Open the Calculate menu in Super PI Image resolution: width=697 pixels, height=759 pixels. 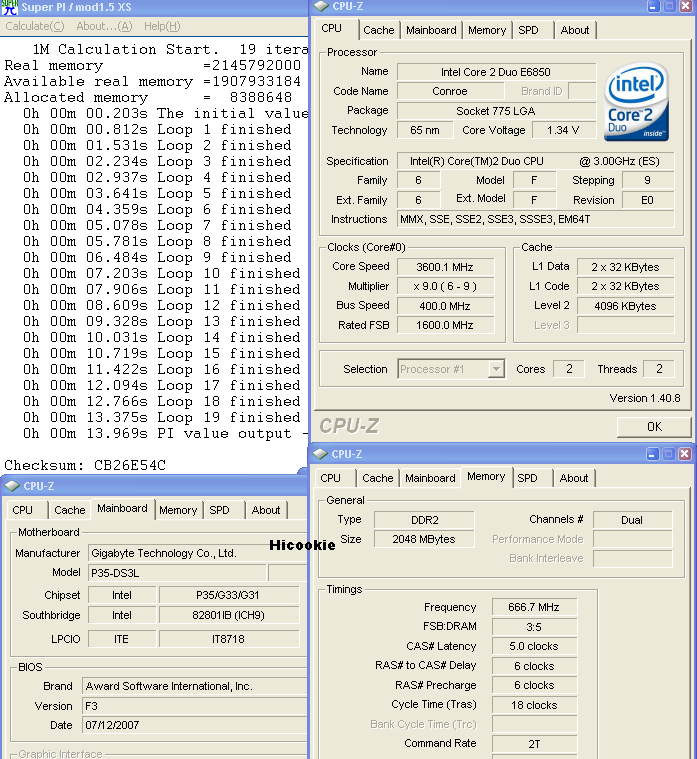[x=34, y=26]
